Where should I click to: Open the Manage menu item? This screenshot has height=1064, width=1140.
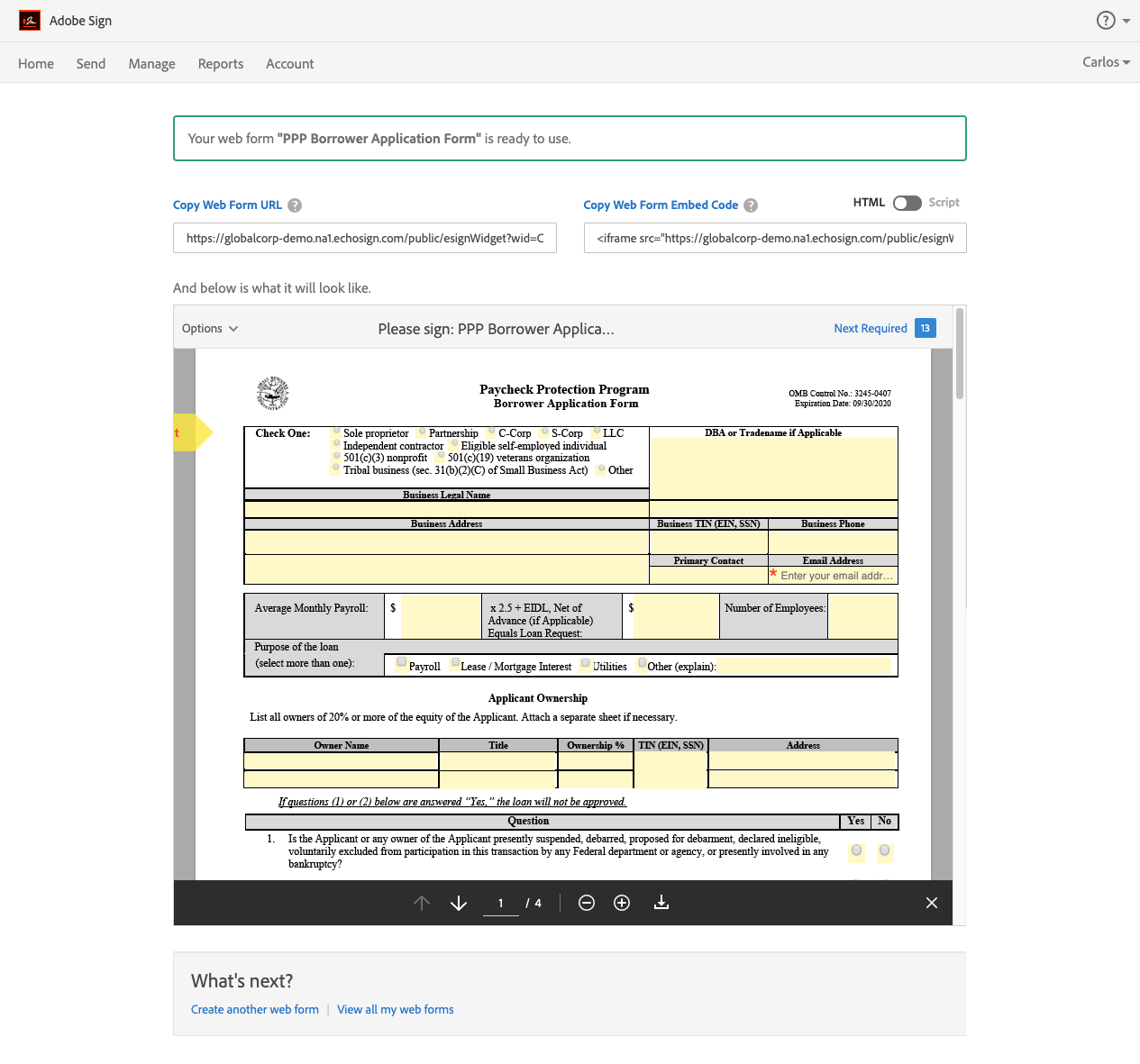pyautogui.click(x=151, y=64)
